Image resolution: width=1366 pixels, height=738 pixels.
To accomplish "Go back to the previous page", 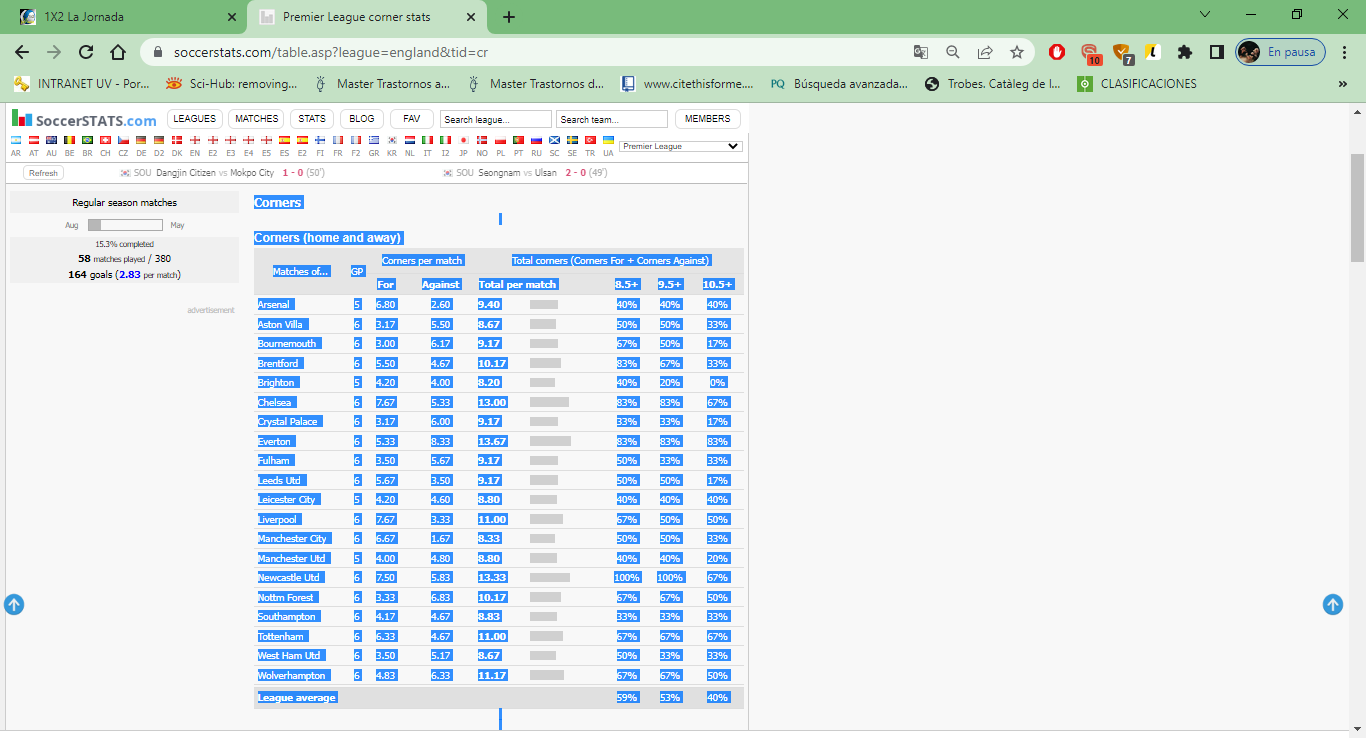I will pyautogui.click(x=22, y=52).
